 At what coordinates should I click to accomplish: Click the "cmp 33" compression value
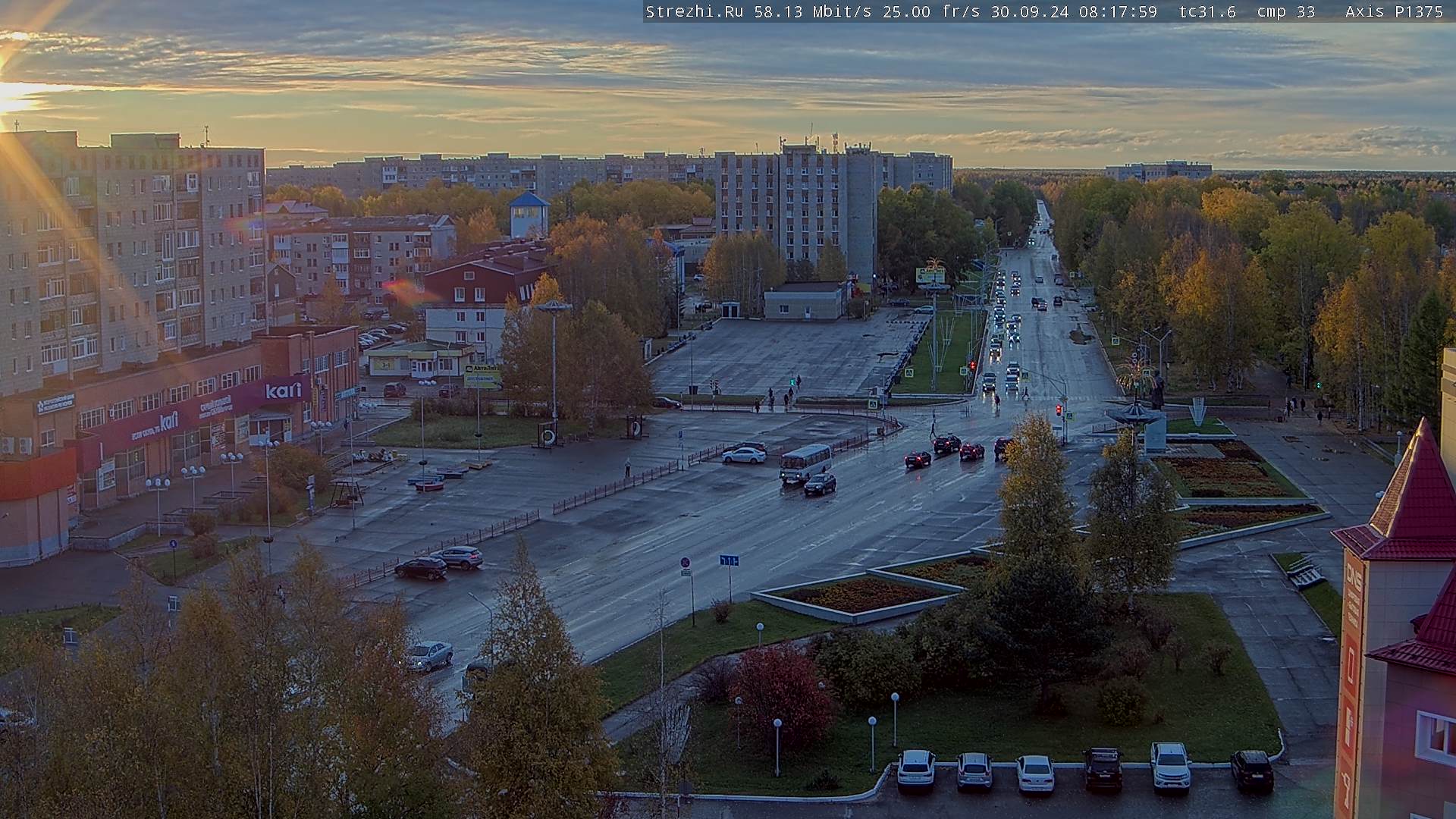[x=1286, y=11]
